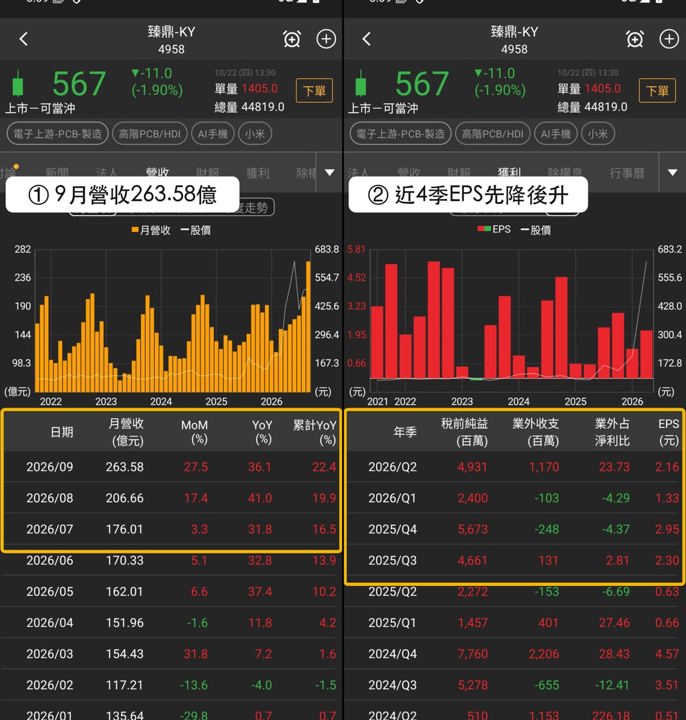The width and height of the screenshot is (686, 720).
Task: Open the 電子上游-PCB-製造 tag in right panel
Action: [x=400, y=134]
